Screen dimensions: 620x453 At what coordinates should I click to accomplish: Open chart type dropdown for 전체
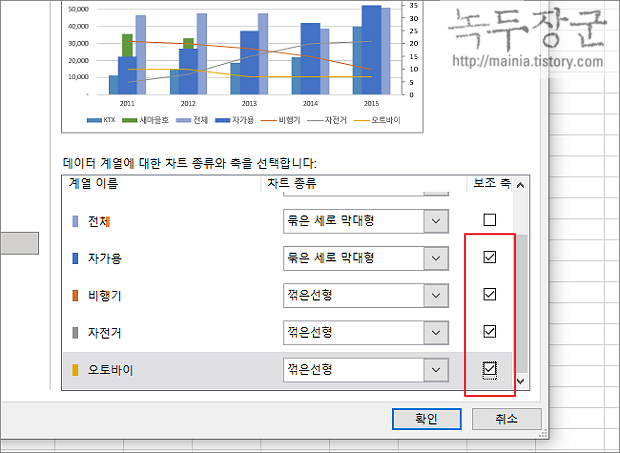tap(436, 221)
